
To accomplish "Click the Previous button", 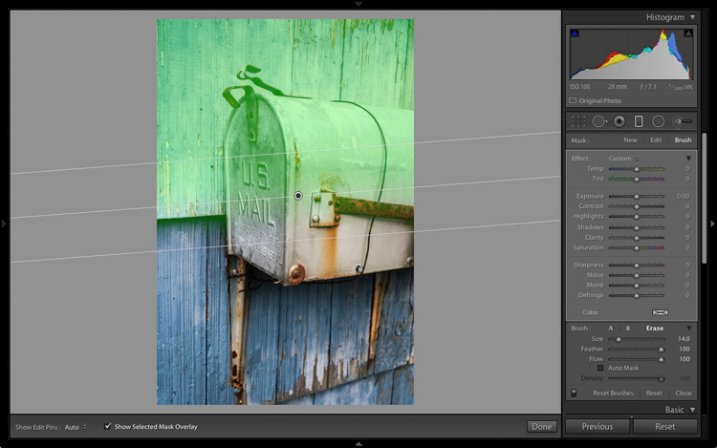I will [x=597, y=427].
